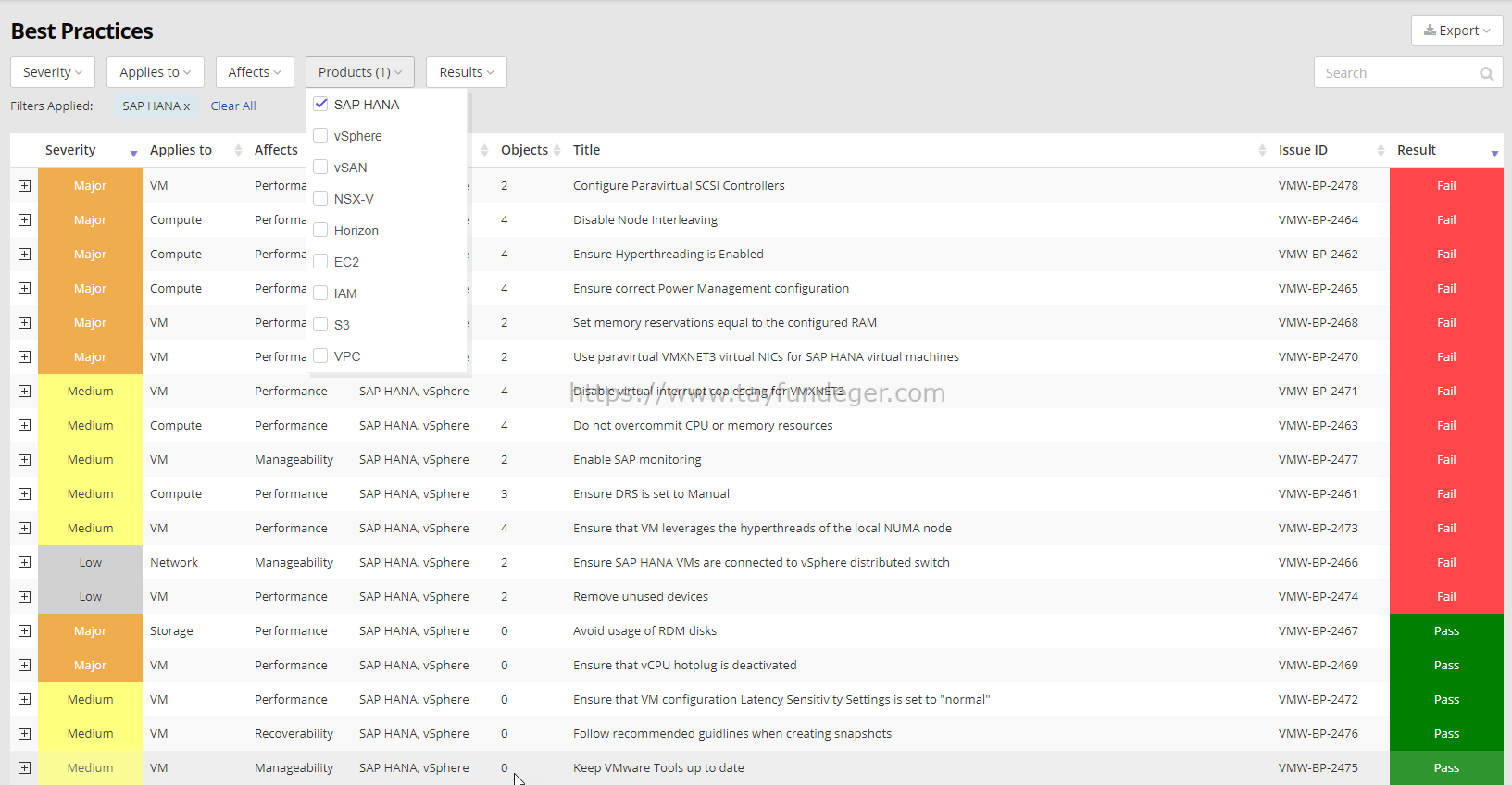
Task: Expand the Avoid usage of RDM disks row
Action: click(x=24, y=630)
